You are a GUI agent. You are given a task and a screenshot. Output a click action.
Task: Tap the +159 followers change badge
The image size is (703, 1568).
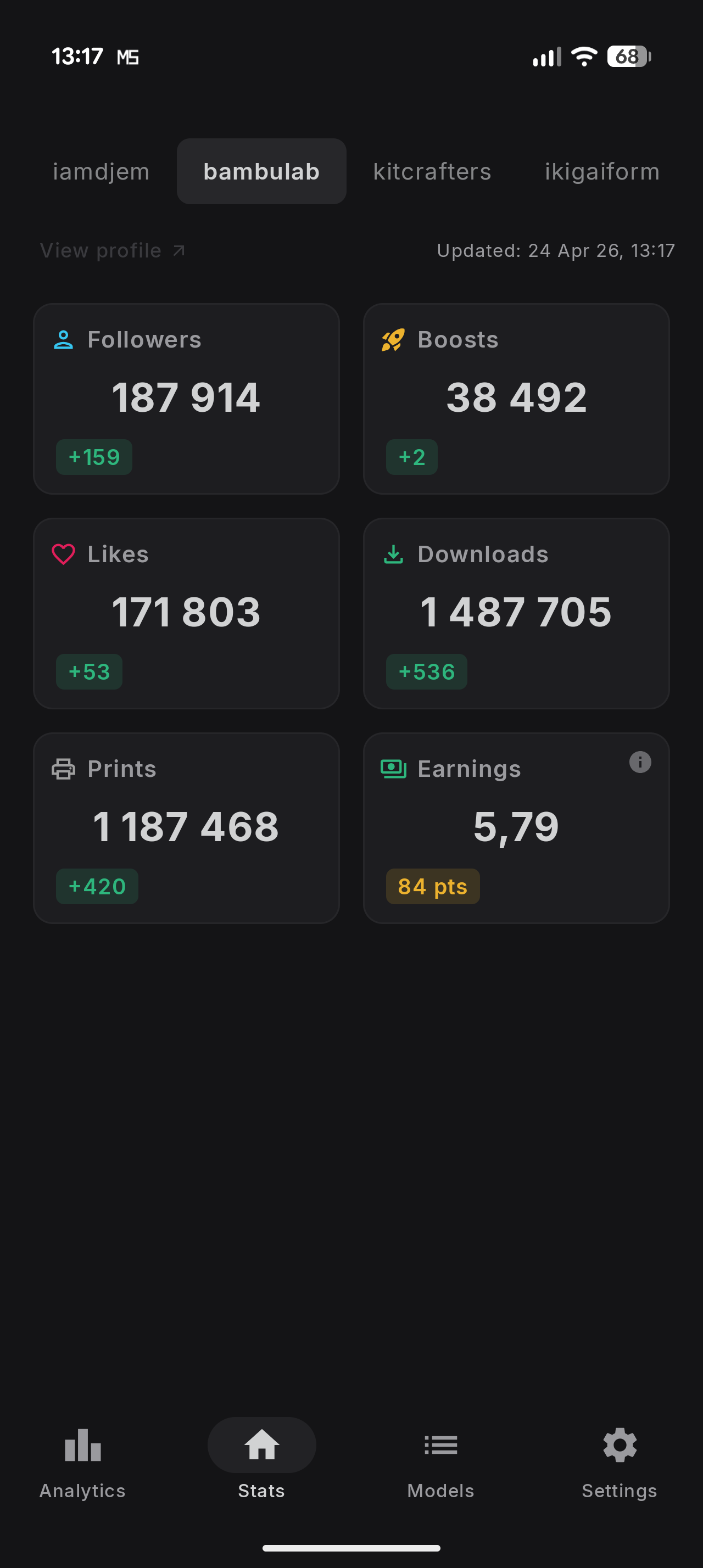[x=94, y=457]
